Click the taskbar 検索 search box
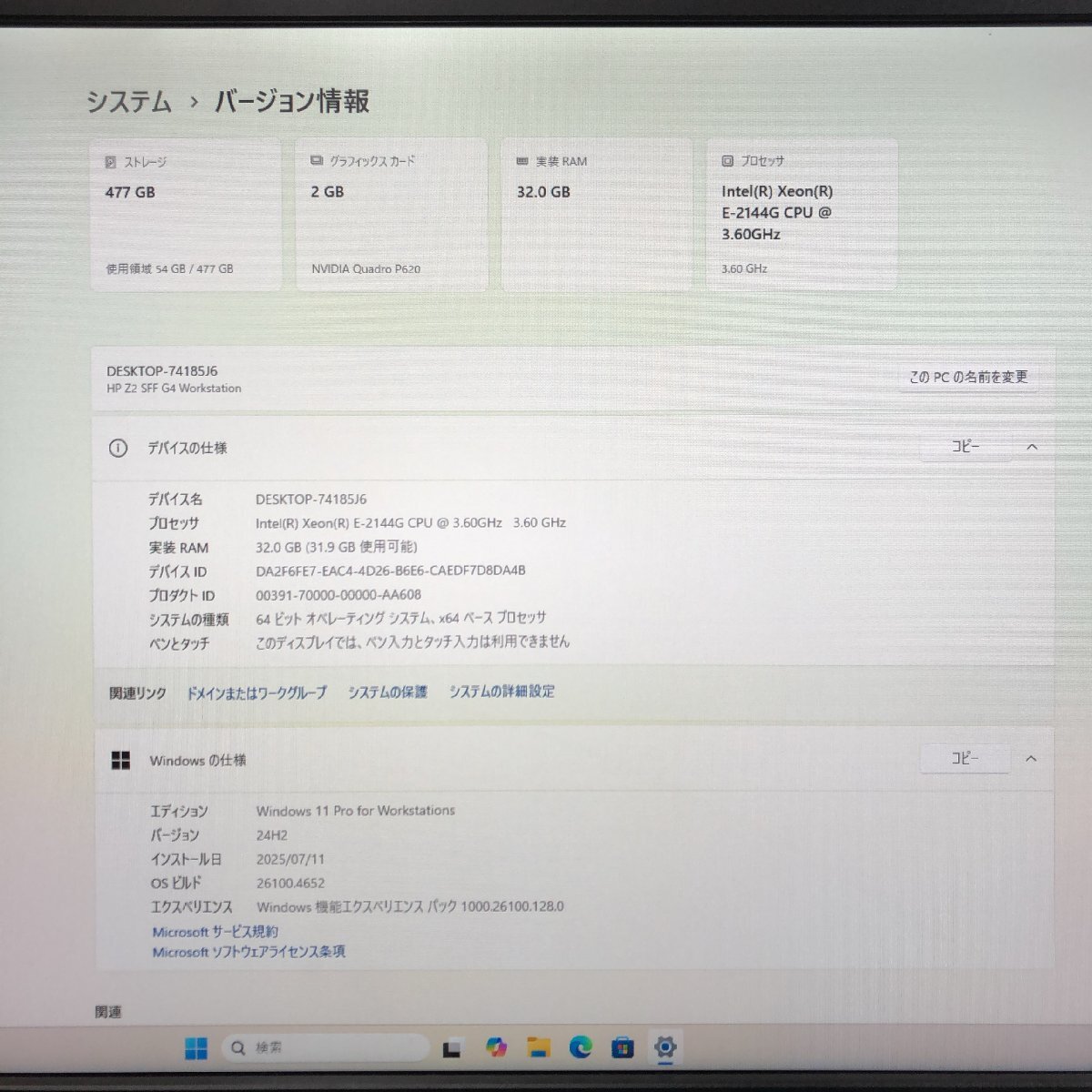This screenshot has width=1092, height=1092. [x=326, y=1048]
